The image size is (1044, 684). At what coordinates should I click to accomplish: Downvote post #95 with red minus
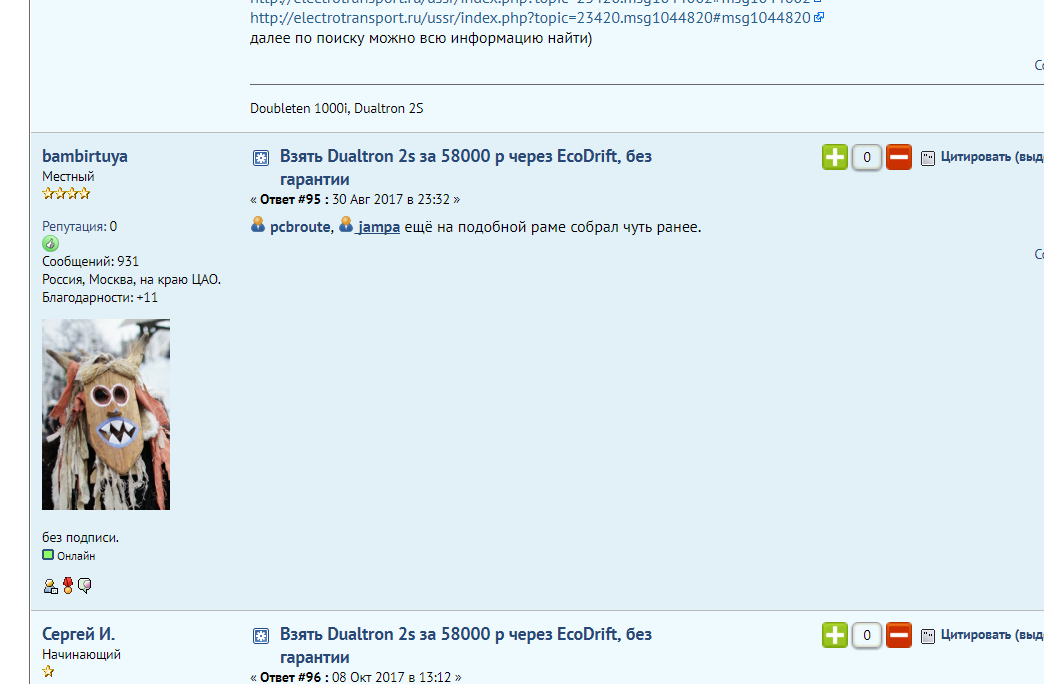[898, 157]
